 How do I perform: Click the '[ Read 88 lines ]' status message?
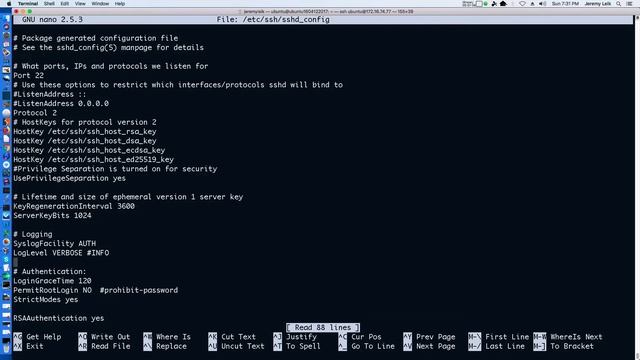tap(323, 327)
